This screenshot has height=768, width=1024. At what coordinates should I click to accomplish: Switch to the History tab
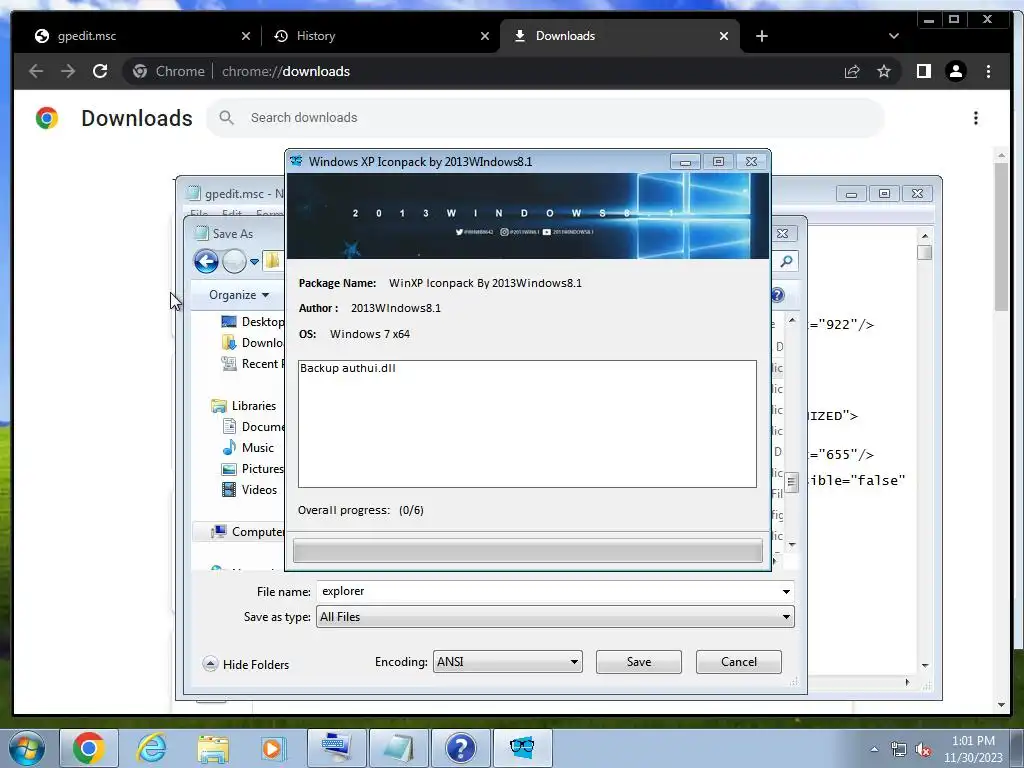point(380,36)
